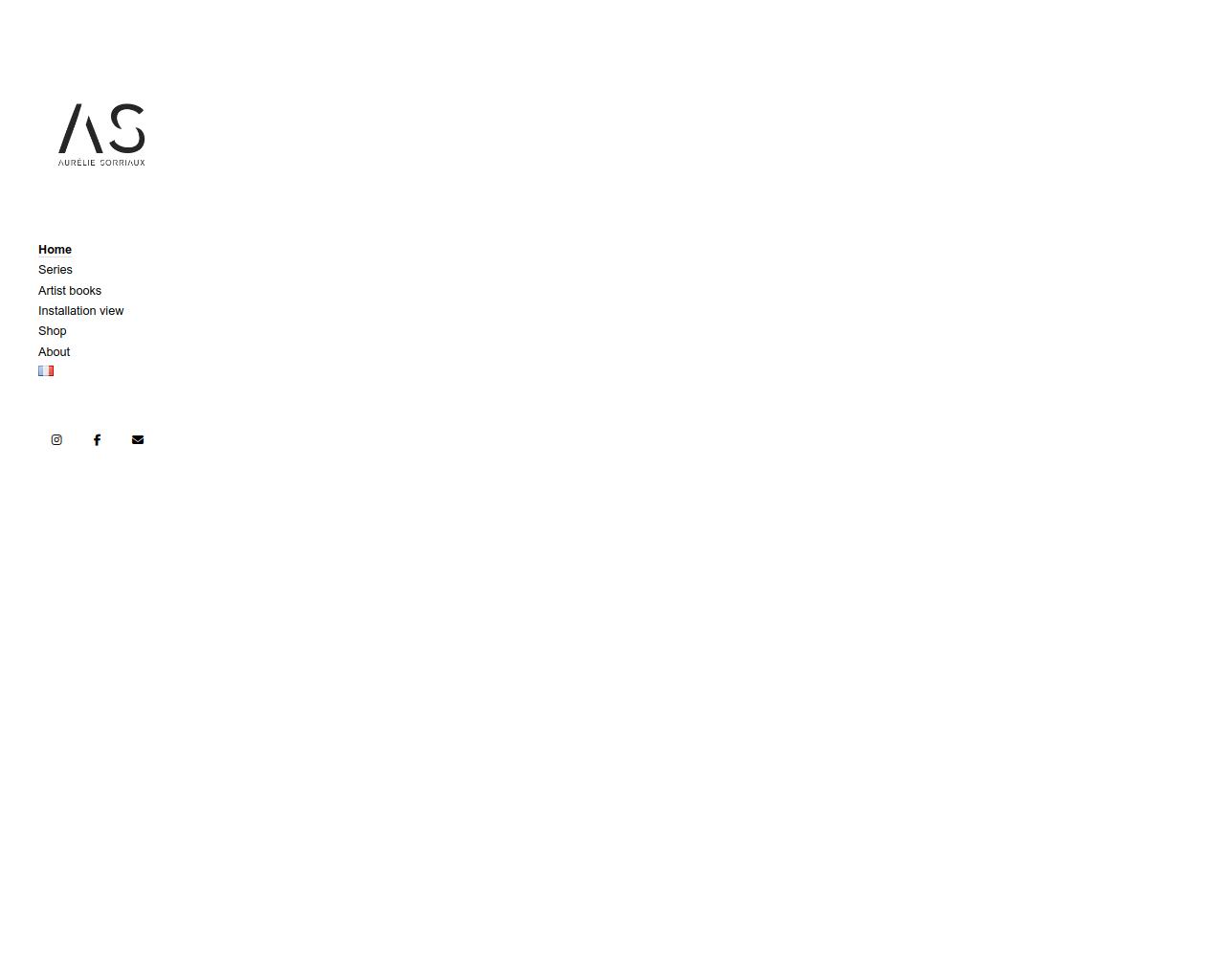Click the Aurélie Sorriaux name under logo
This screenshot has width=1225, height=980.
(101, 163)
